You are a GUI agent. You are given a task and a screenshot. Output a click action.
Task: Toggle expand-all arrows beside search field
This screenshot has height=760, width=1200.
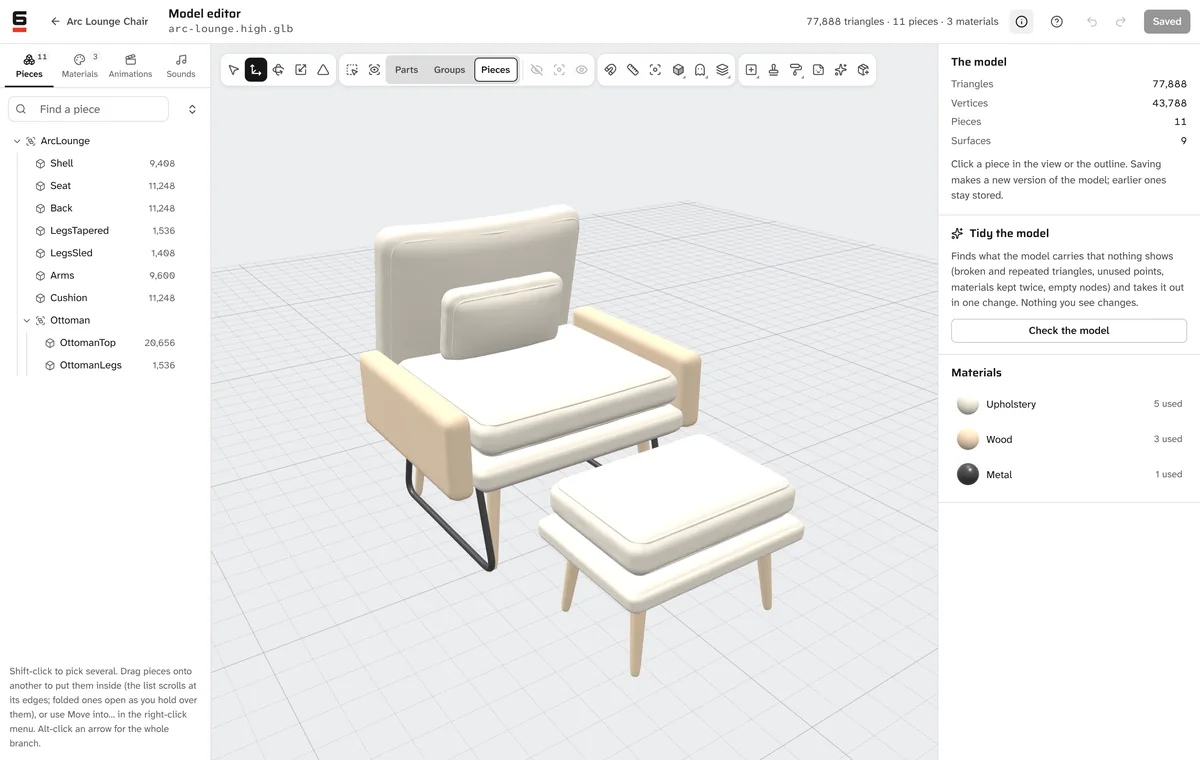pos(192,109)
